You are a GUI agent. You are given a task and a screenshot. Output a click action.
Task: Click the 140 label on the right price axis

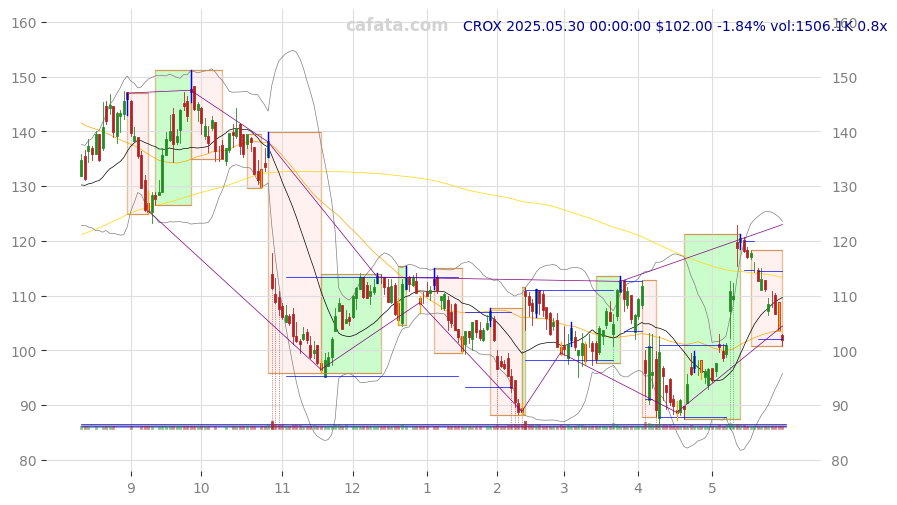tap(844, 133)
